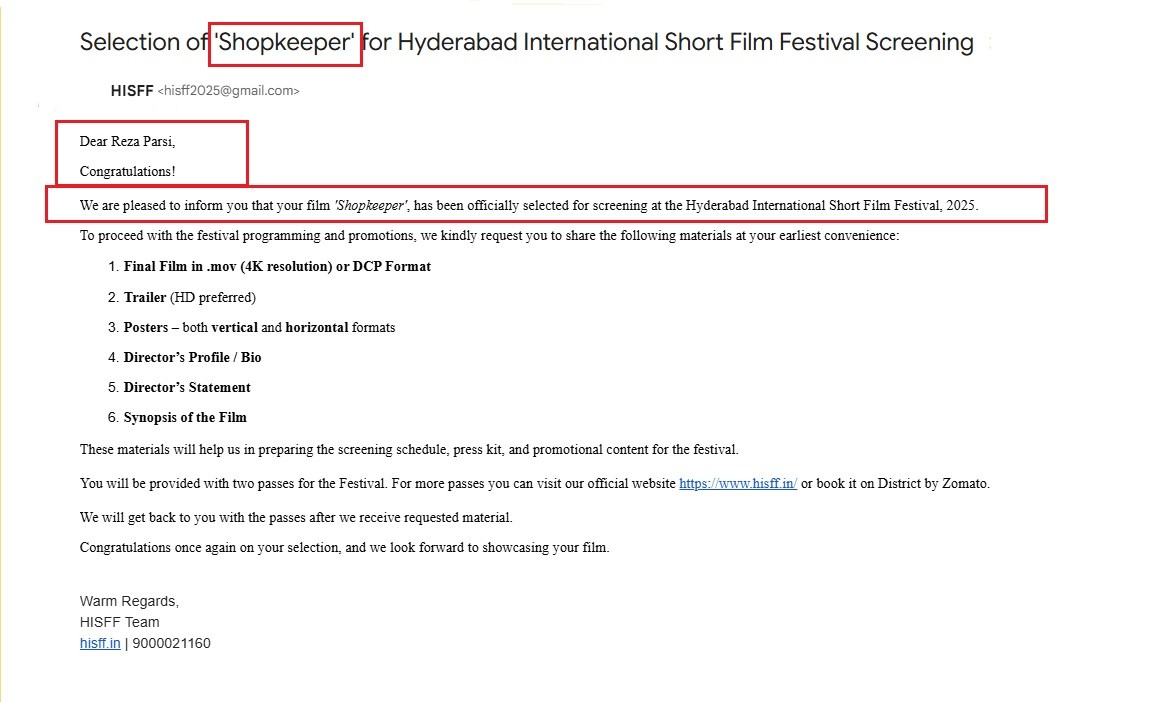Click 'Synopsis of the Film' list item
Screen dimensions: 1159x702
(x=185, y=417)
